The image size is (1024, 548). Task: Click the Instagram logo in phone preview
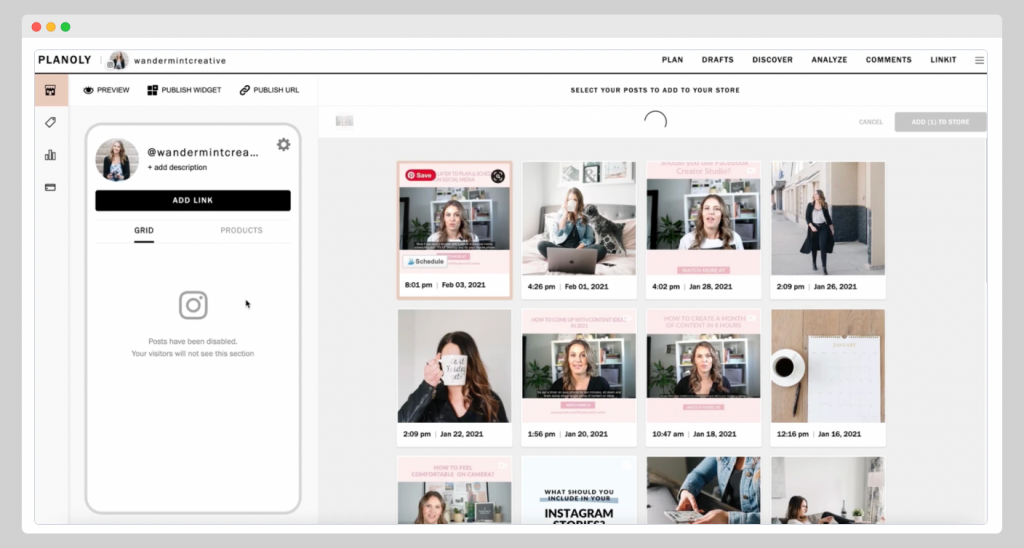point(193,305)
